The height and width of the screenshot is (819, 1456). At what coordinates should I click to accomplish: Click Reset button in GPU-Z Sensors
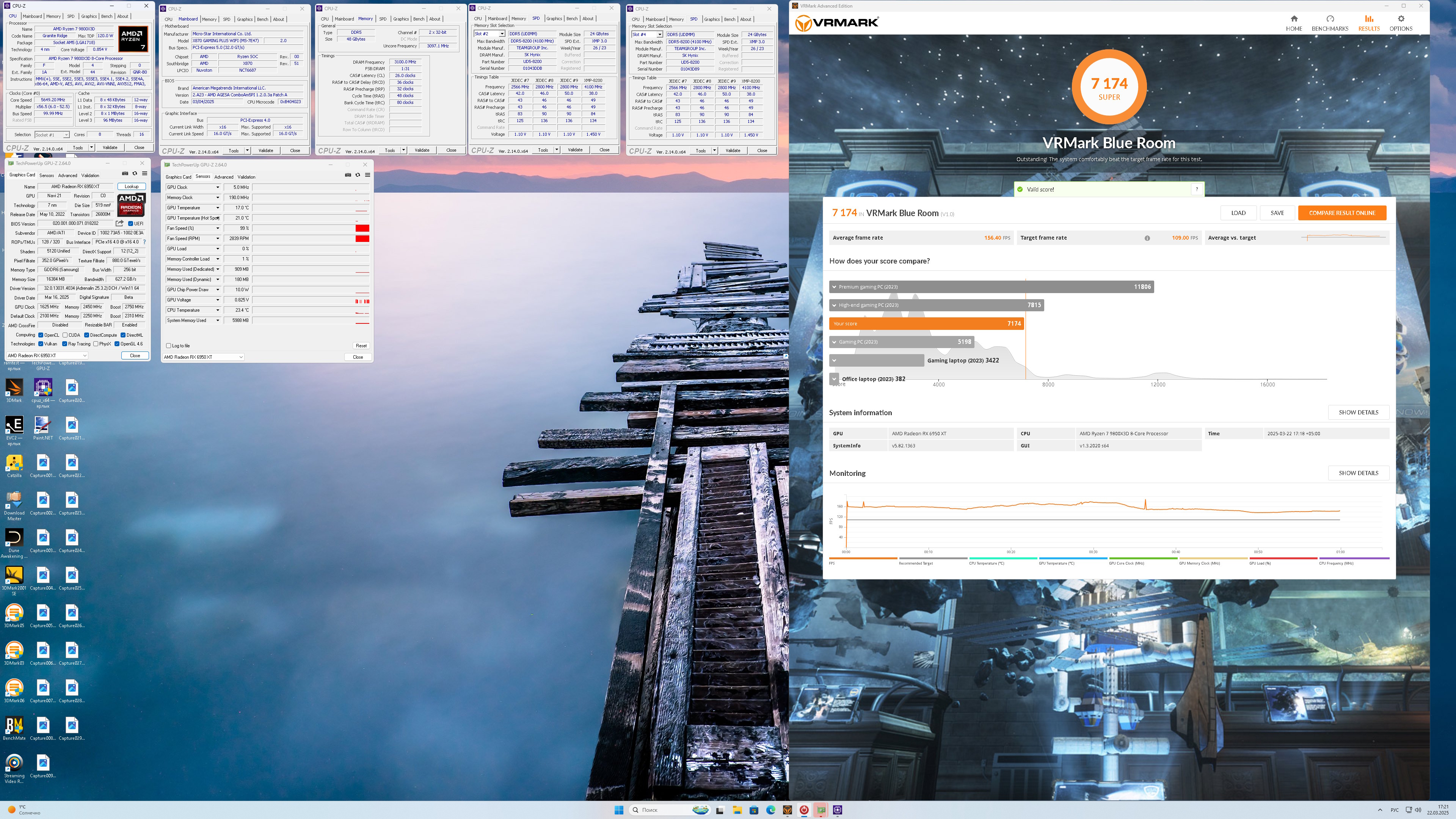point(361,345)
